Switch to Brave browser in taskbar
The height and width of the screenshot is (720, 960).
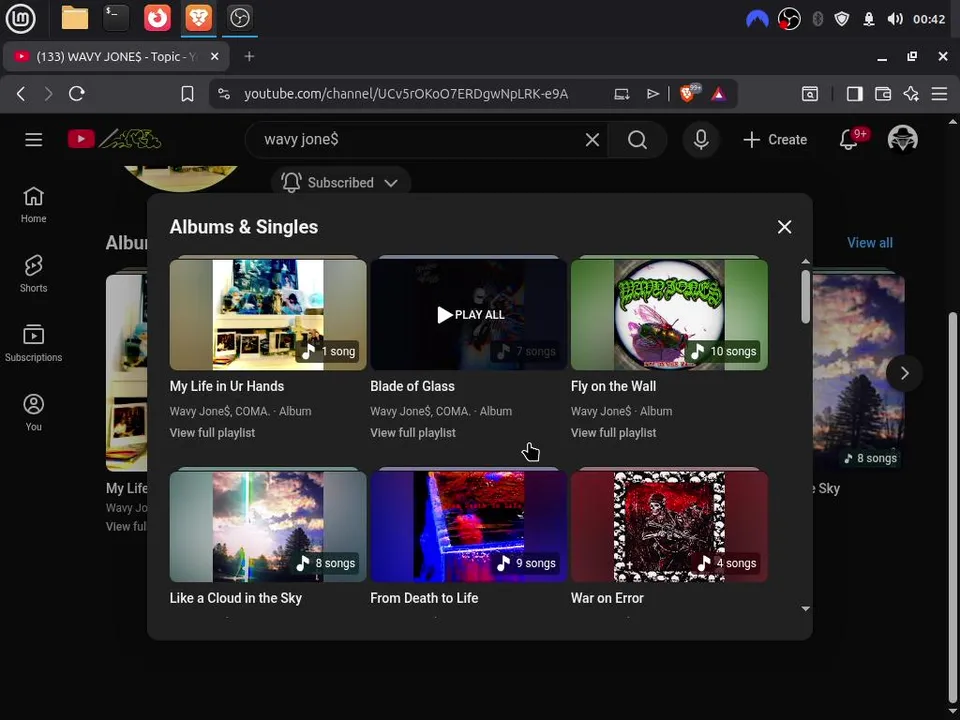point(198,18)
